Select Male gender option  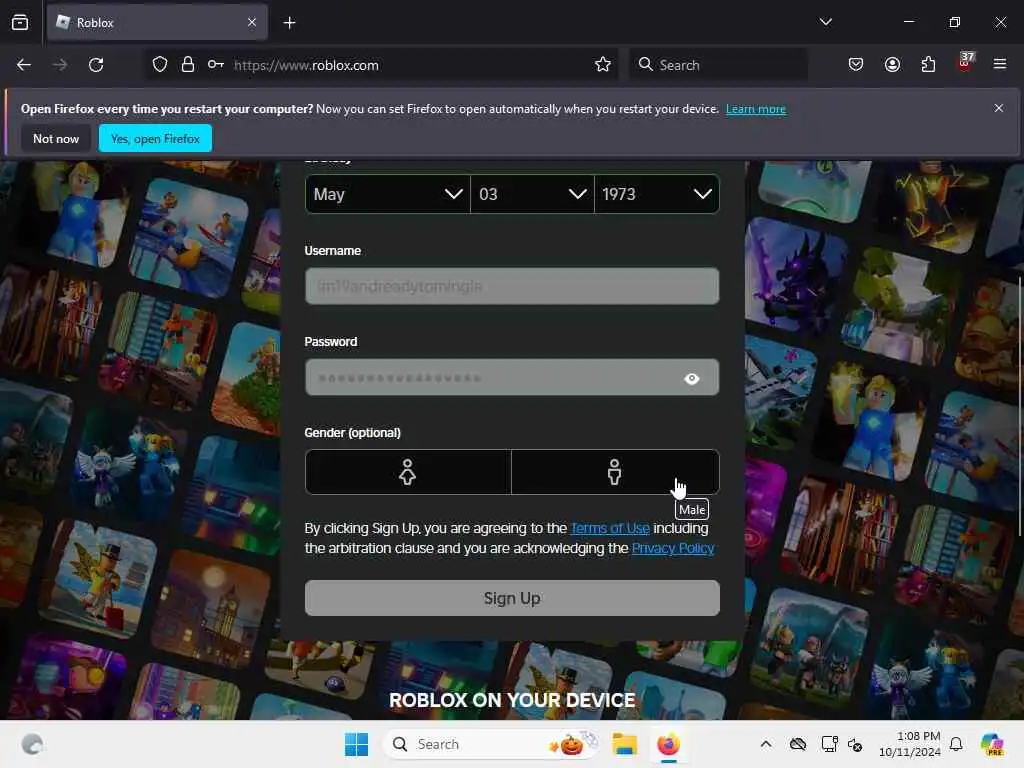(615, 472)
